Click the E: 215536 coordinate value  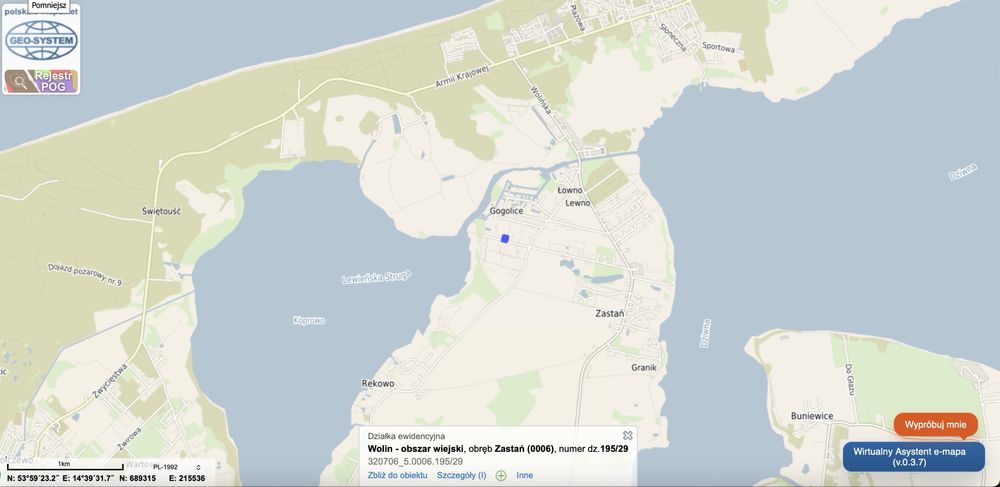pyautogui.click(x=187, y=477)
